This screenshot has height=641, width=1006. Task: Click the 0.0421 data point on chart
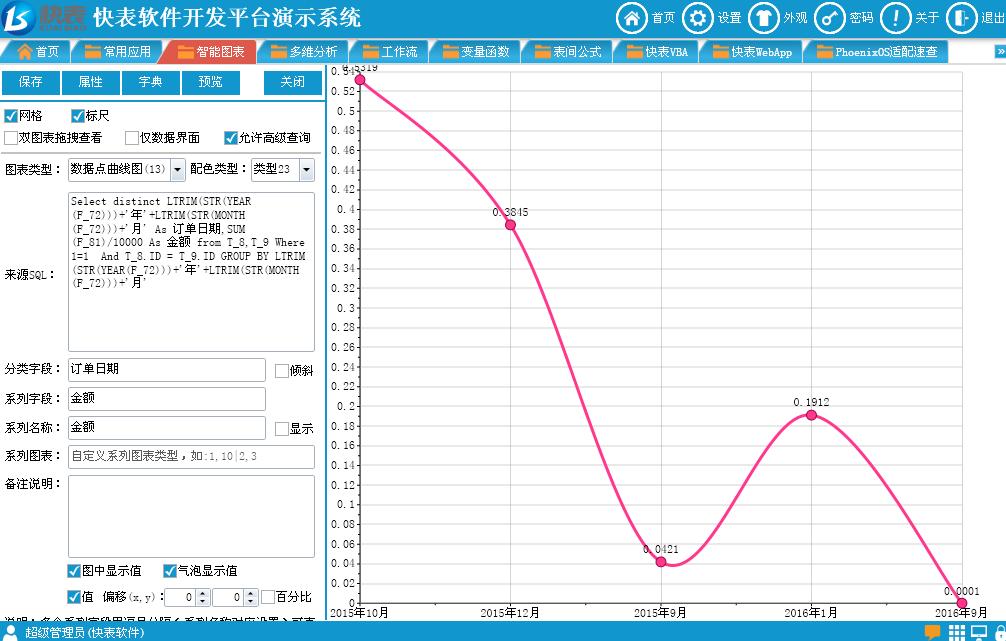tap(661, 561)
